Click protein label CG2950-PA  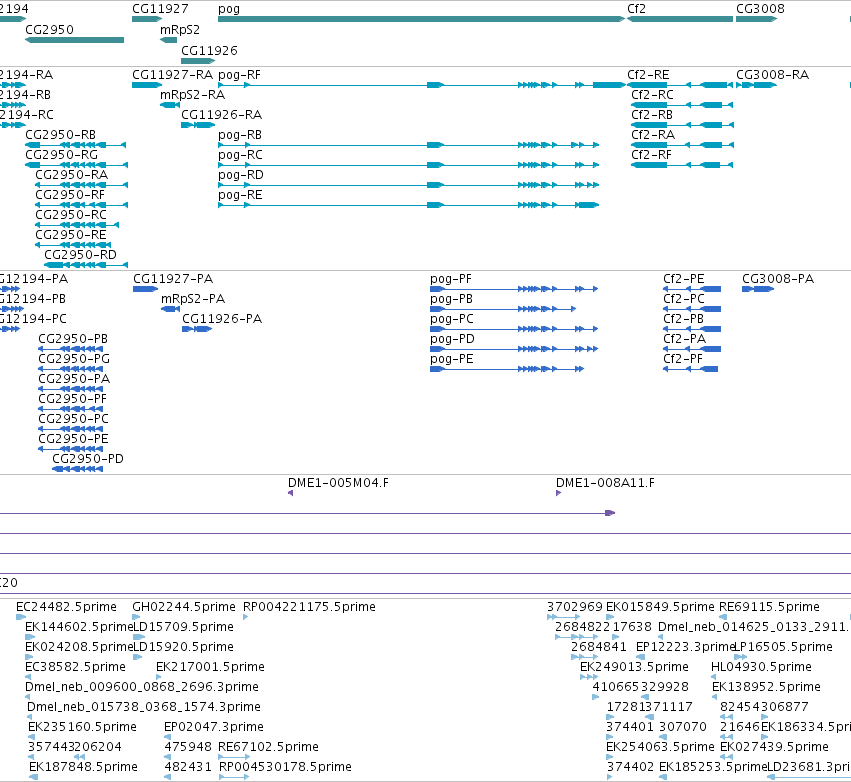tap(74, 379)
